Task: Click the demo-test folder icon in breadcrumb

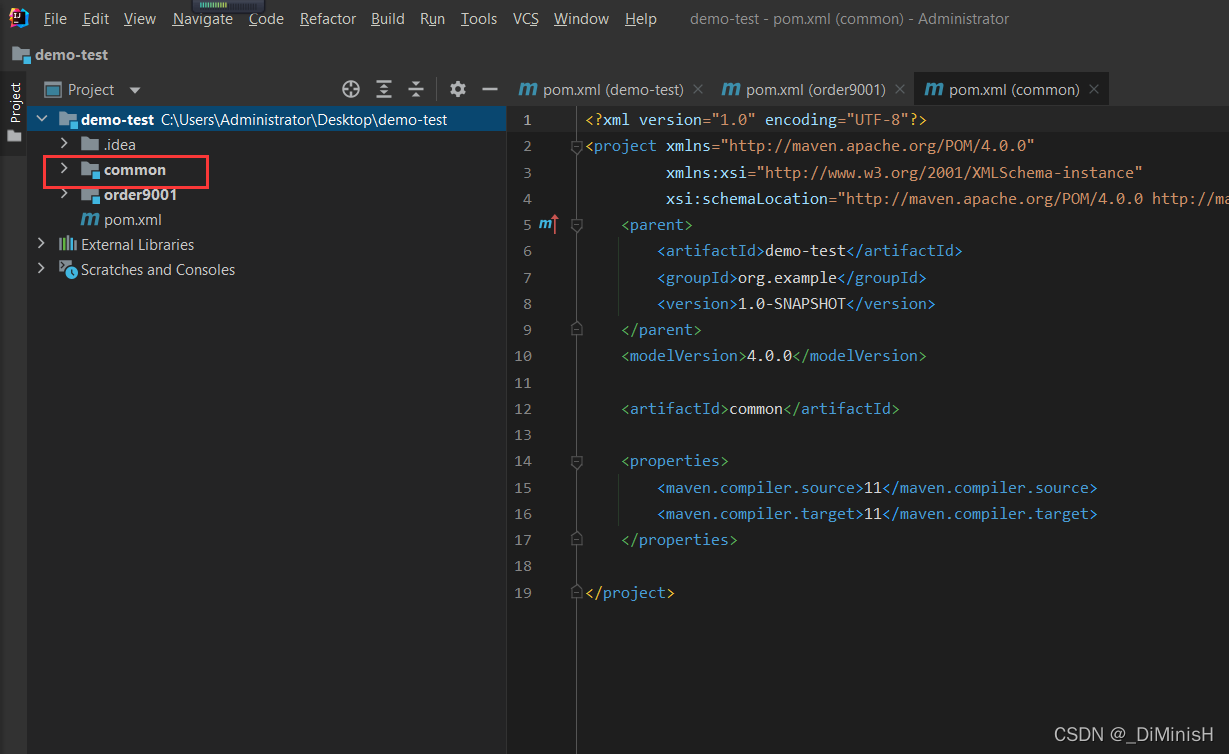Action: [x=21, y=54]
